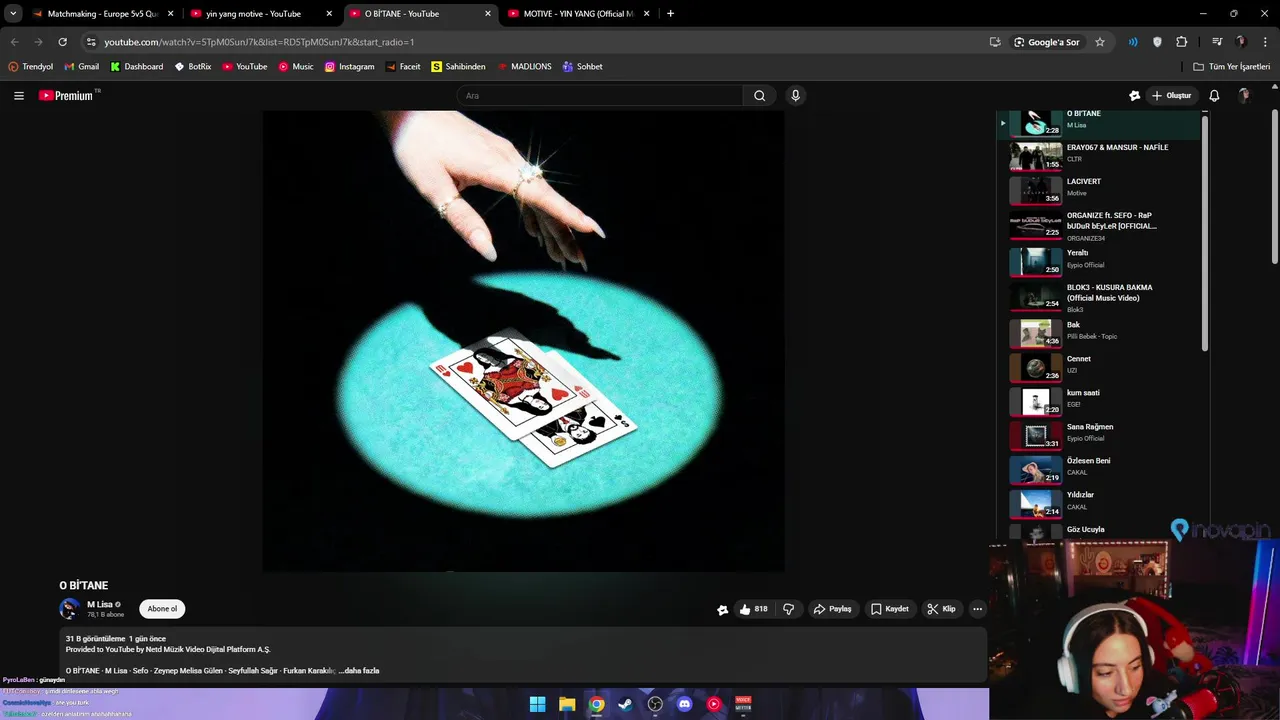Open OBS Studio from the taskbar
Image resolution: width=1280 pixels, height=720 pixels.
click(655, 704)
